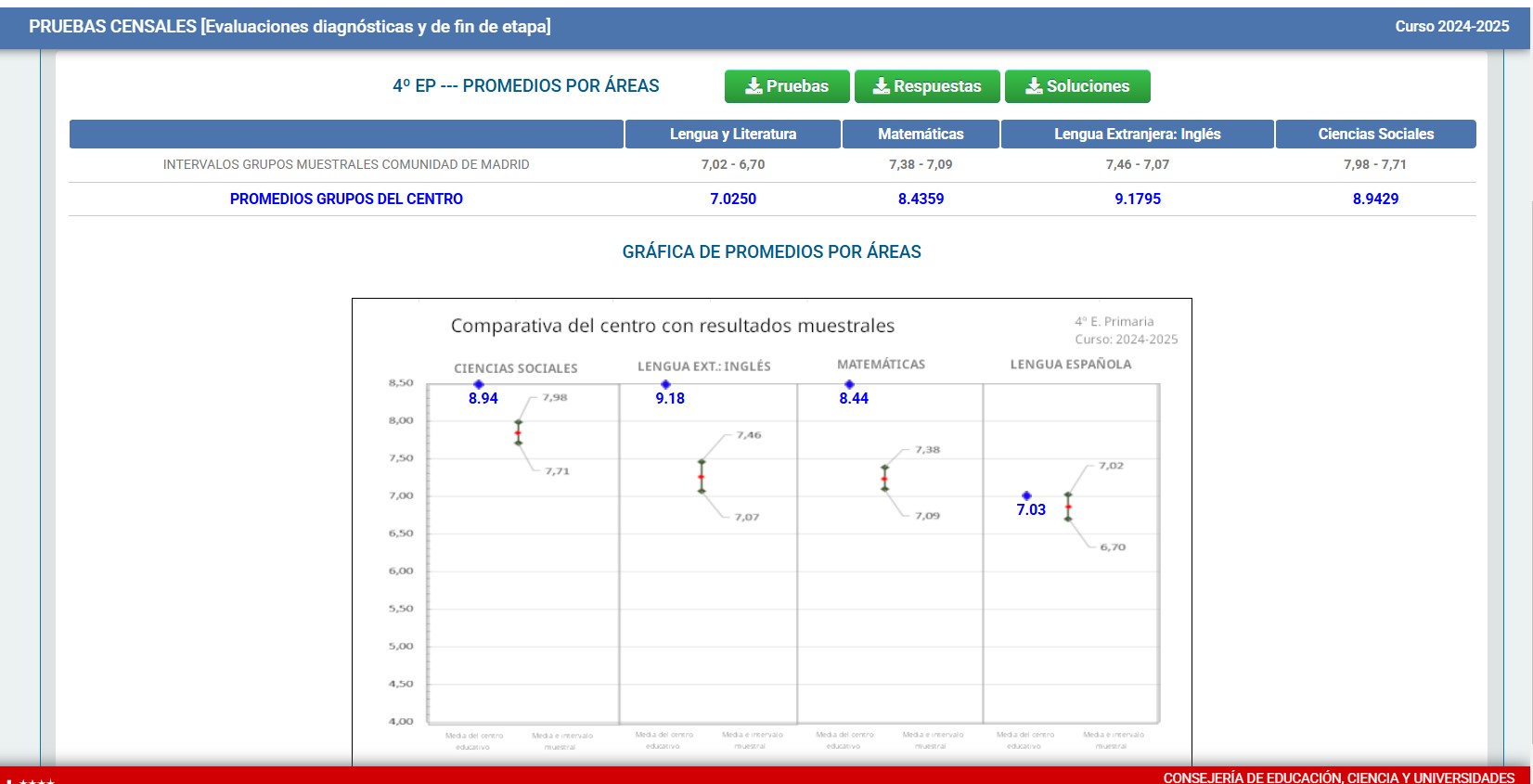Select the Lengua Extranjera: Inglés column header
This screenshot has height=784, width=1533.
[x=1138, y=134]
